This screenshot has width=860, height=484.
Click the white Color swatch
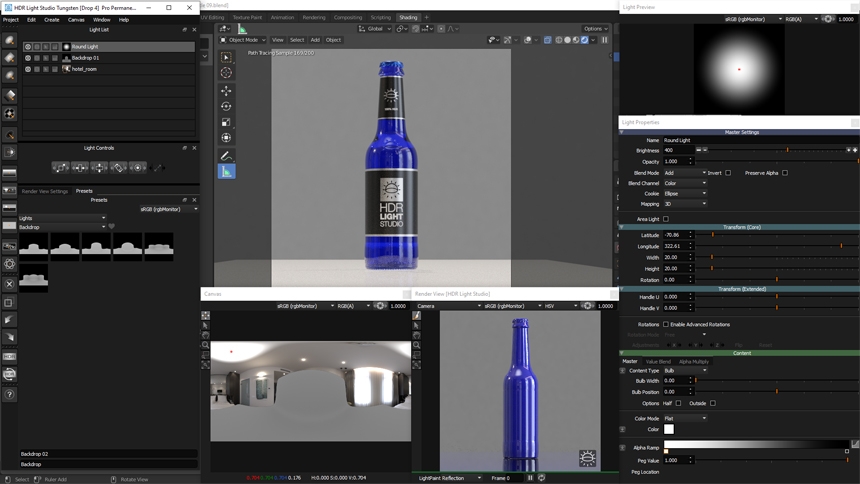point(669,429)
